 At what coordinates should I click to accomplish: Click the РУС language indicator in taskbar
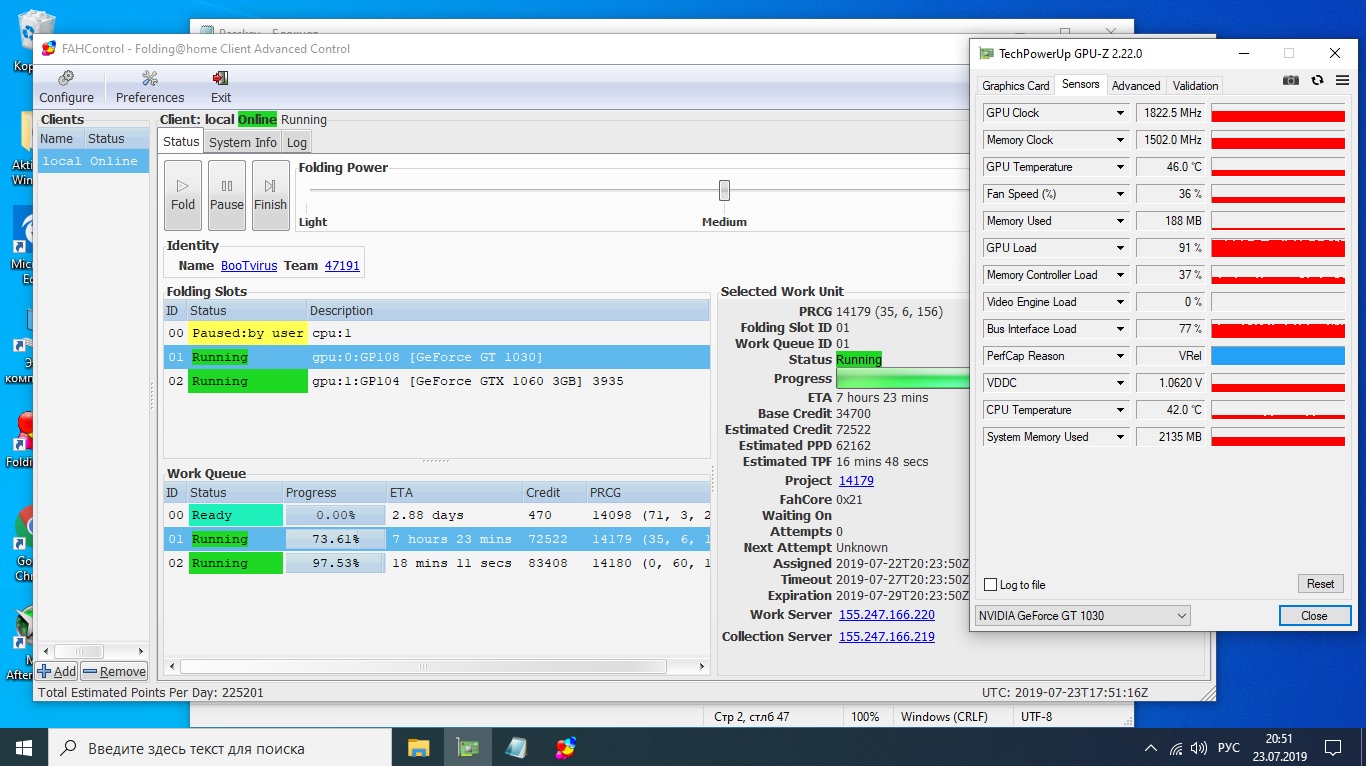1229,748
